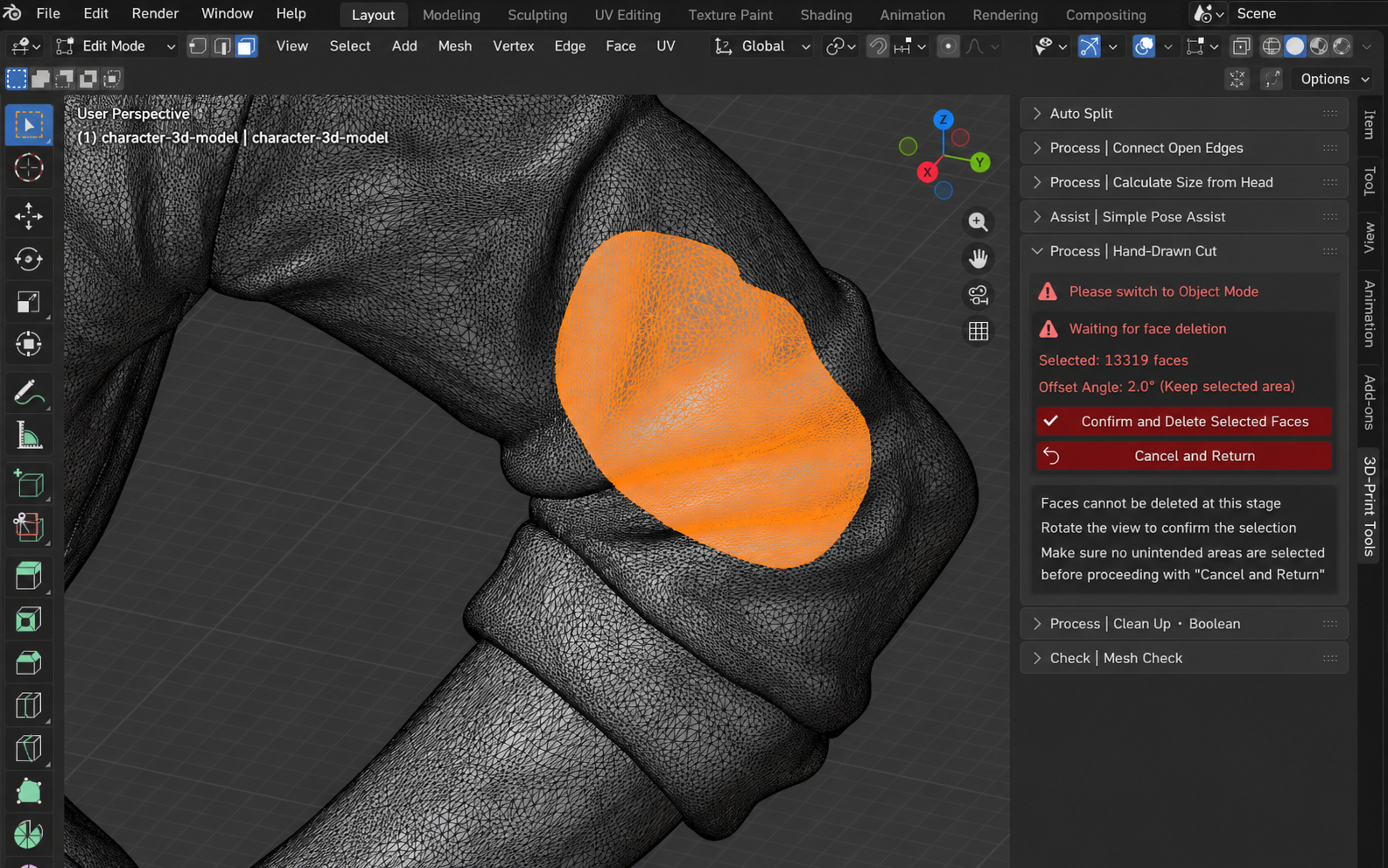Switch to the UV Editing workspace tab

tap(627, 15)
